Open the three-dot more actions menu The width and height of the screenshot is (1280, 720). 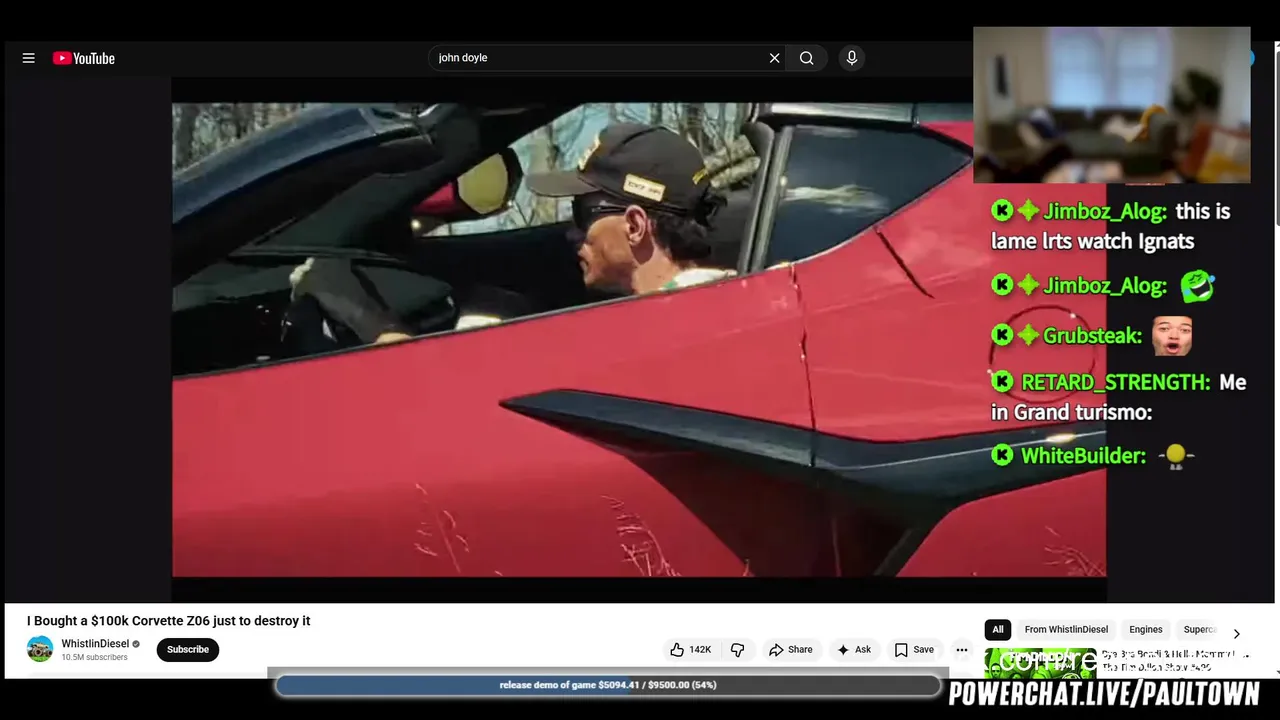(962, 650)
